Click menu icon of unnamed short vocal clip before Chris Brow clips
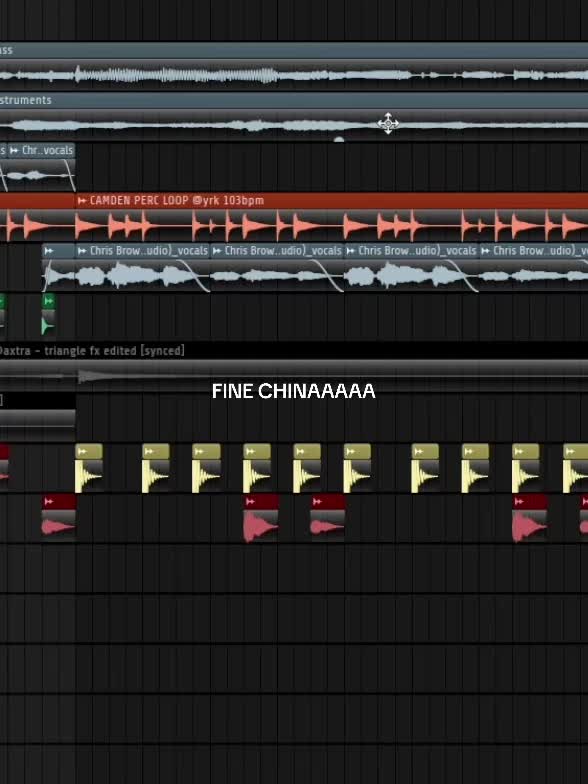Screen dimensions: 588x784 [48, 251]
